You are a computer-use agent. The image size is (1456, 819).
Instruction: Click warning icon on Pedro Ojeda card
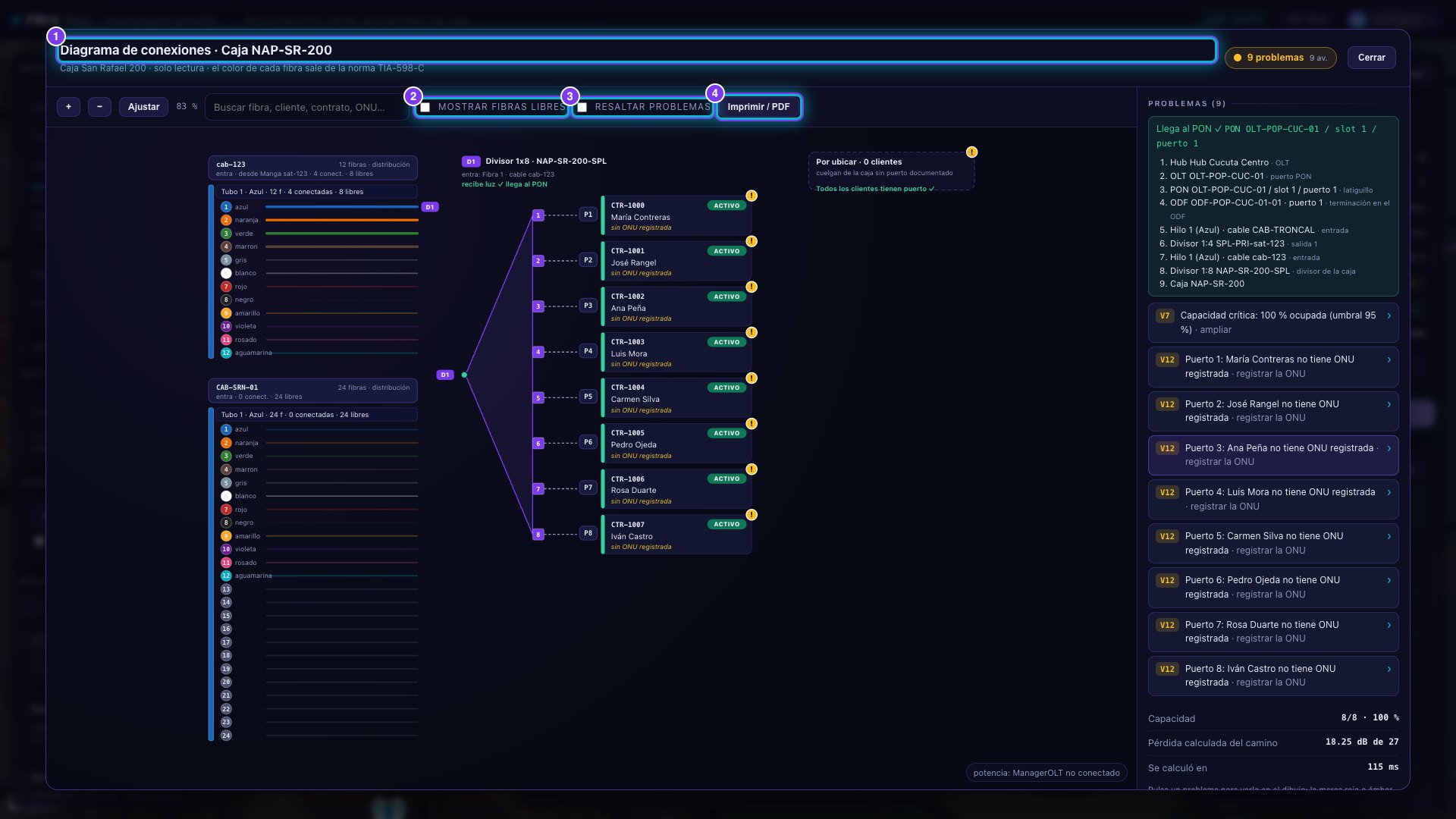[752, 423]
